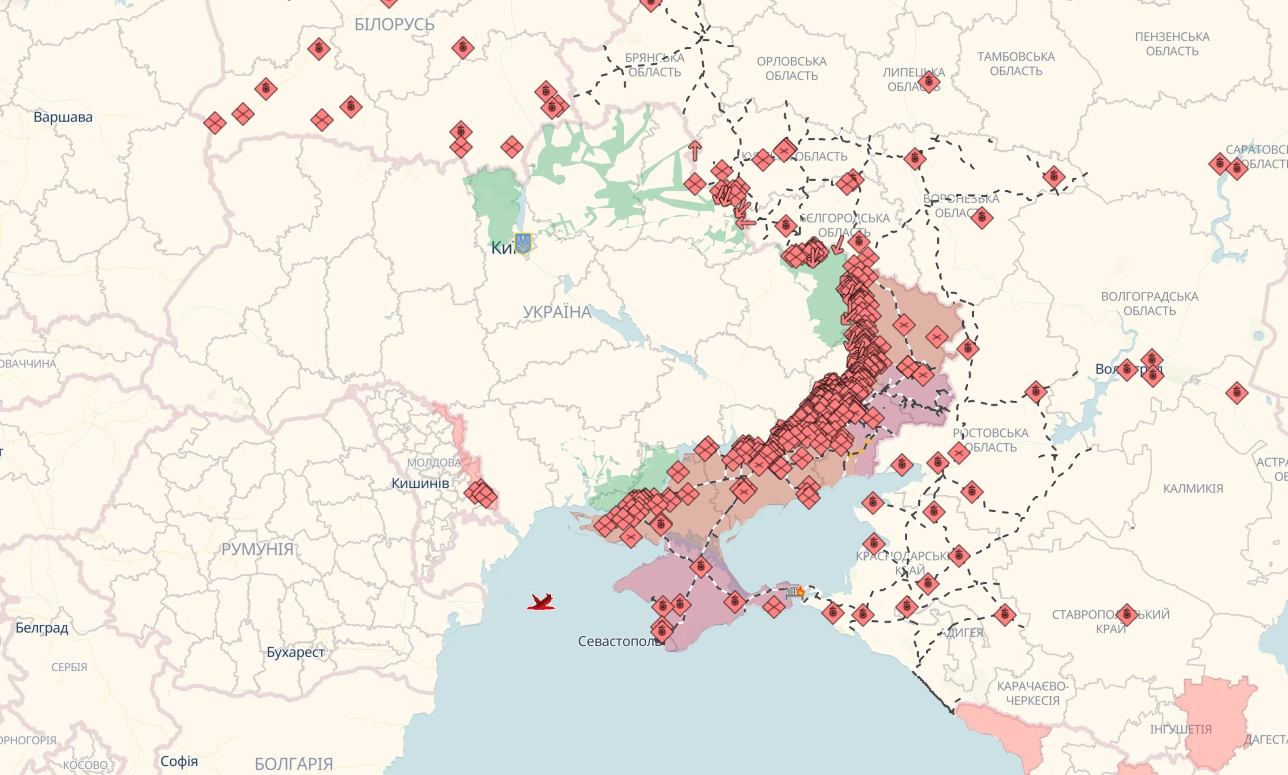Select the topmost marker of the Volgograd cluster
Screen dimensions: 1288x775
coord(1152,359)
